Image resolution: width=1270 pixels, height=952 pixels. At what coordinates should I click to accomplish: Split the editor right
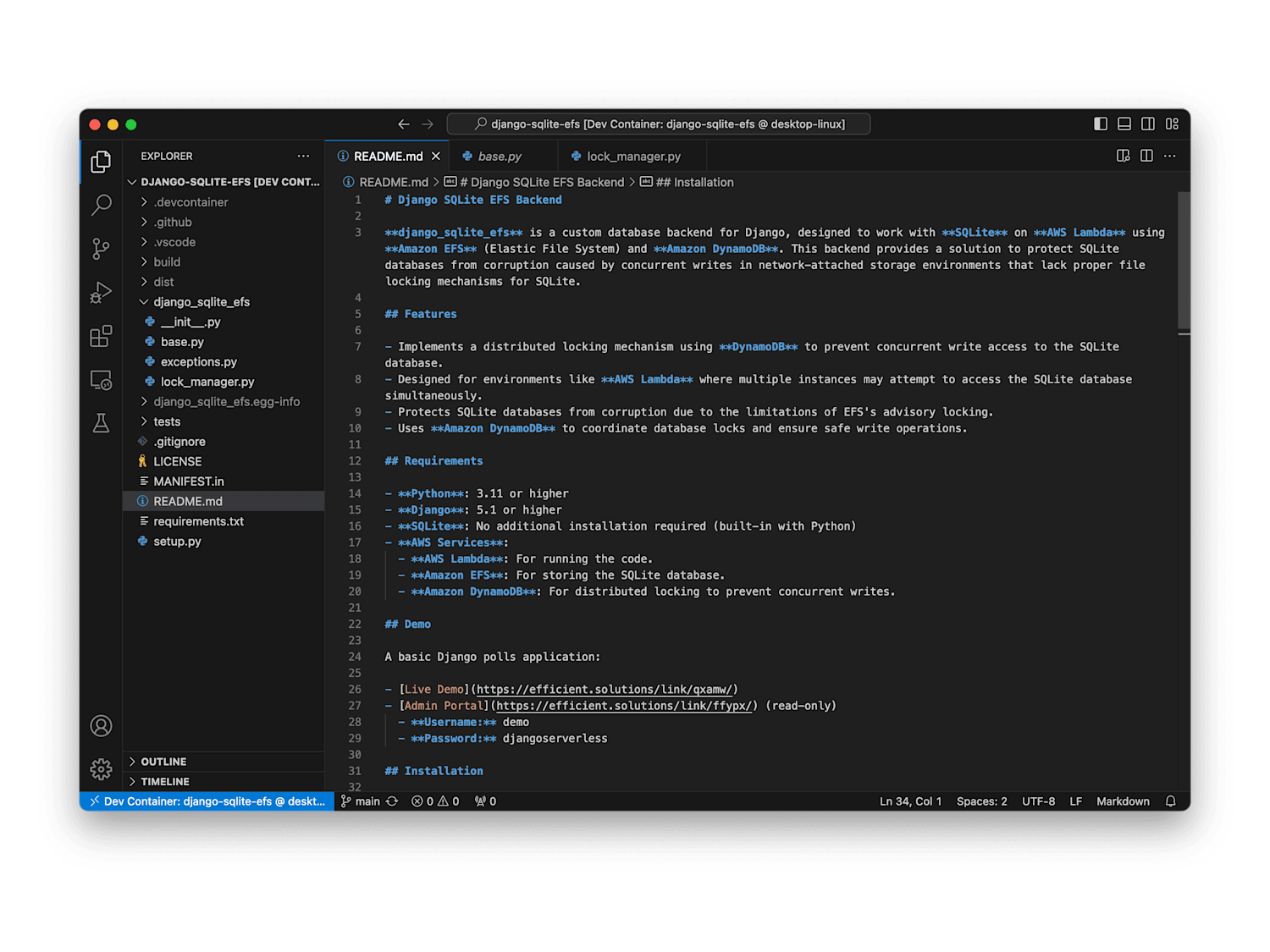tap(1146, 156)
